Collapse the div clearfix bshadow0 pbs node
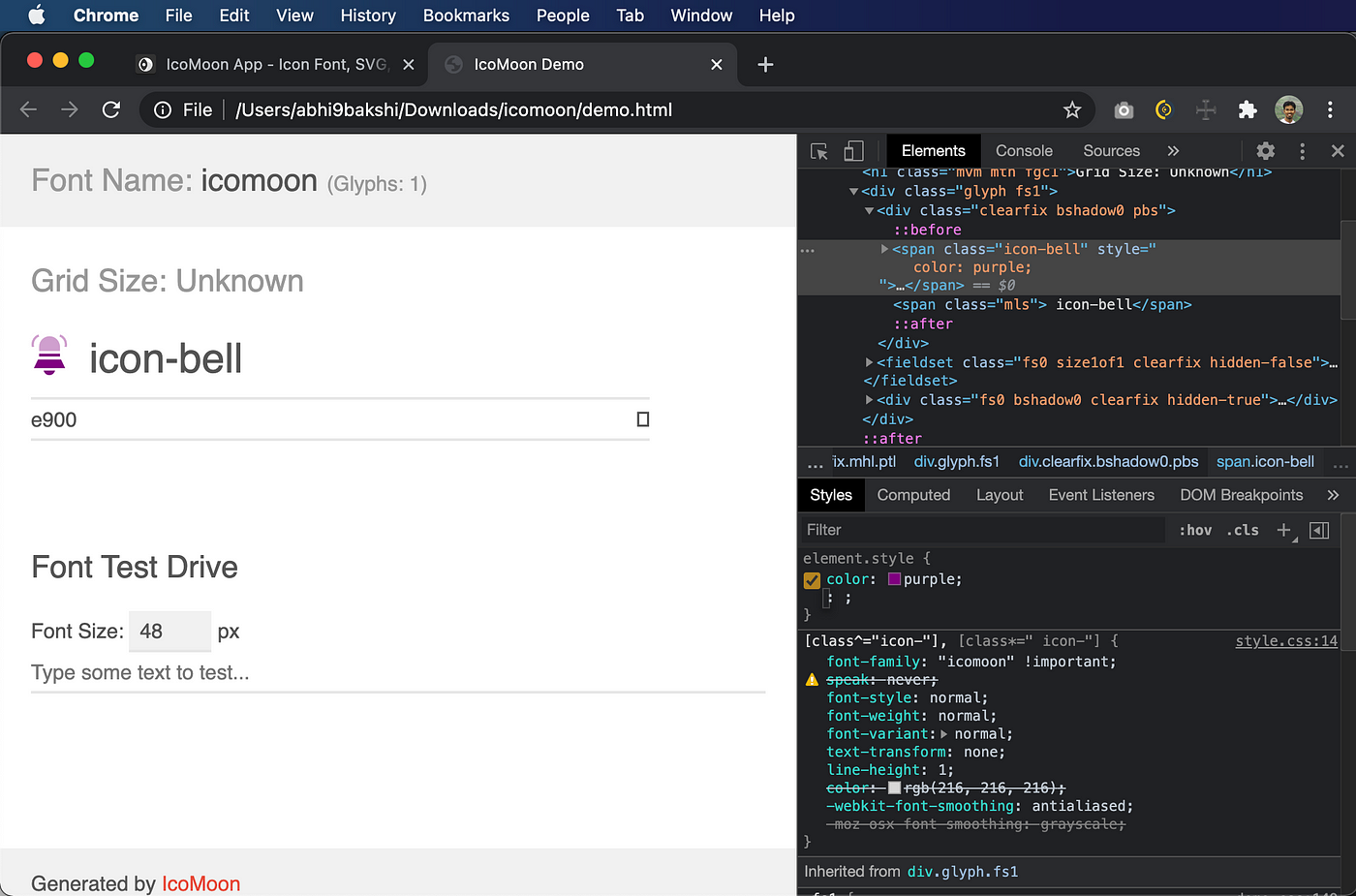Screen dimensions: 1356x896 coord(869,211)
